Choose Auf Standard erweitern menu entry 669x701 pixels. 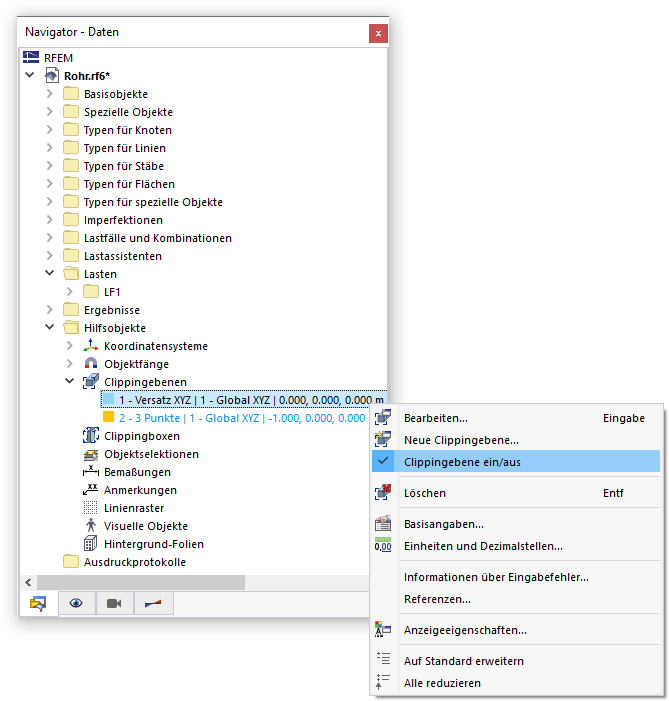click(x=516, y=661)
